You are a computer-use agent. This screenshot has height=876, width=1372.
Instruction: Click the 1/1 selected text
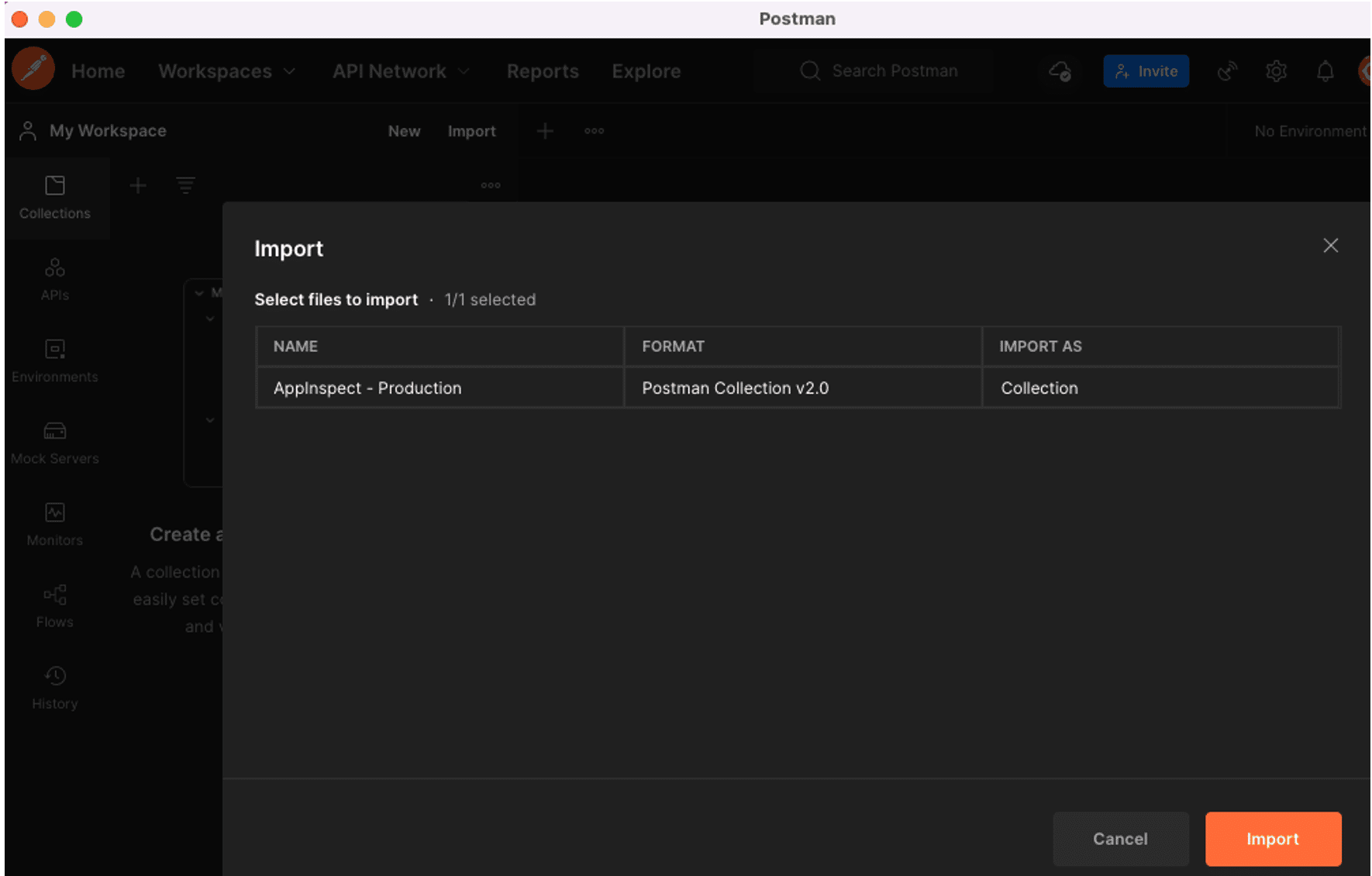(490, 300)
